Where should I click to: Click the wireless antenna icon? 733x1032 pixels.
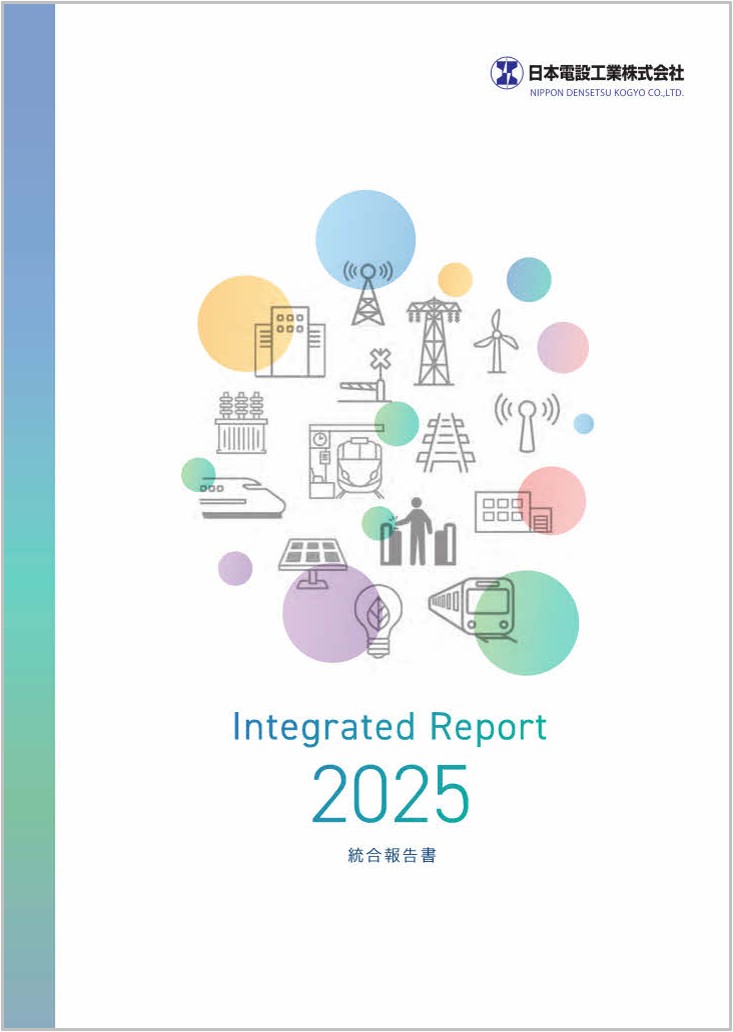[526, 422]
